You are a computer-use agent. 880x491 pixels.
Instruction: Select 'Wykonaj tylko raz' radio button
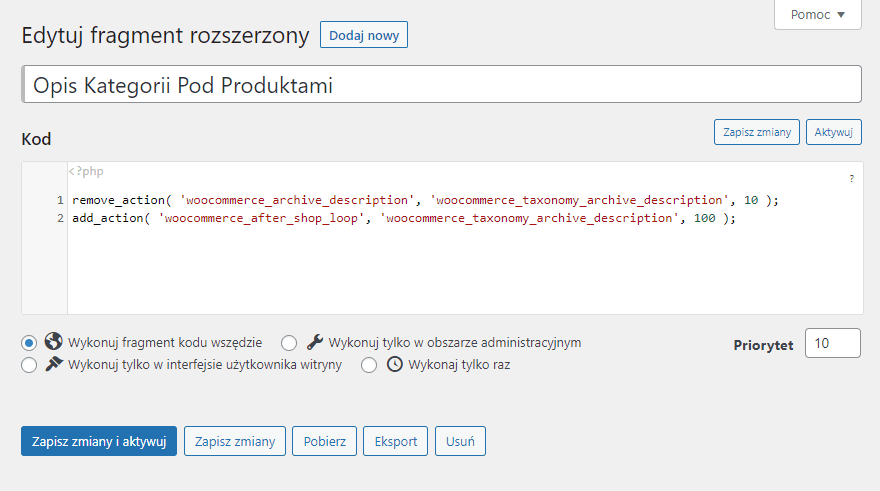coord(369,365)
